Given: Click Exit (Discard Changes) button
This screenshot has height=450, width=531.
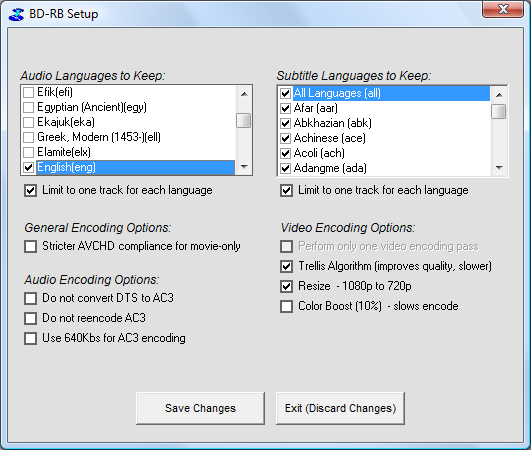Looking at the screenshot, I should coord(340,408).
